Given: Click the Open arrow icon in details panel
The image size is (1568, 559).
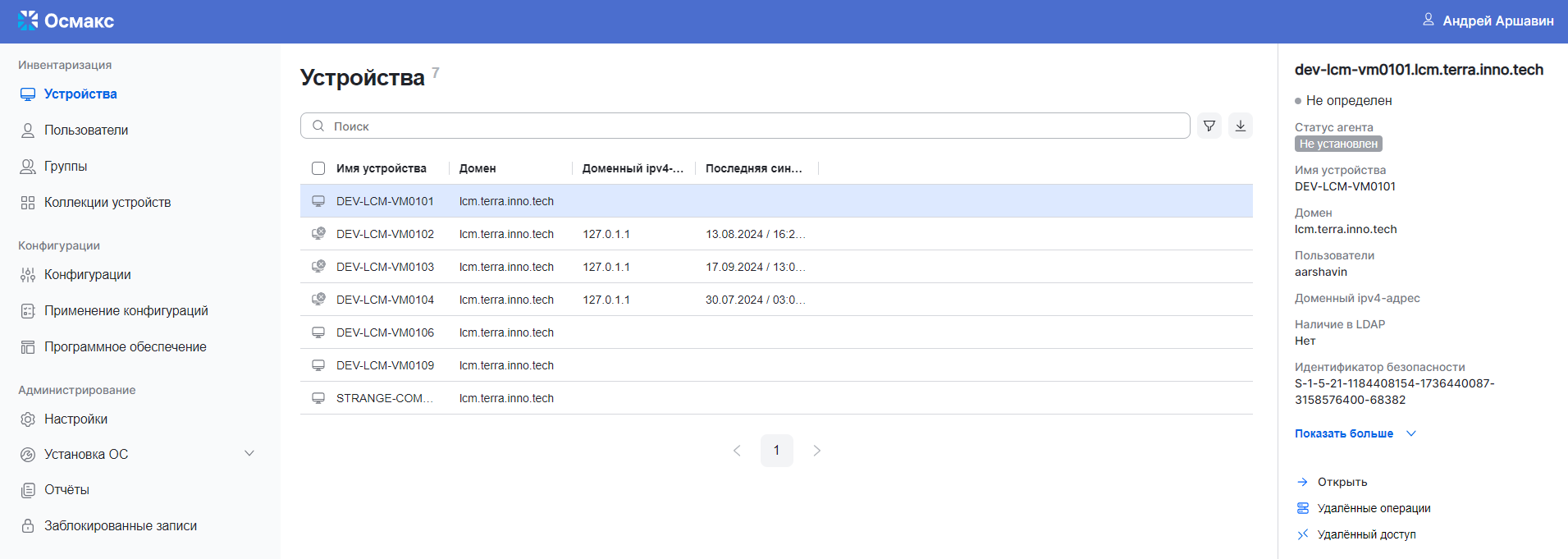Looking at the screenshot, I should tap(1302, 482).
